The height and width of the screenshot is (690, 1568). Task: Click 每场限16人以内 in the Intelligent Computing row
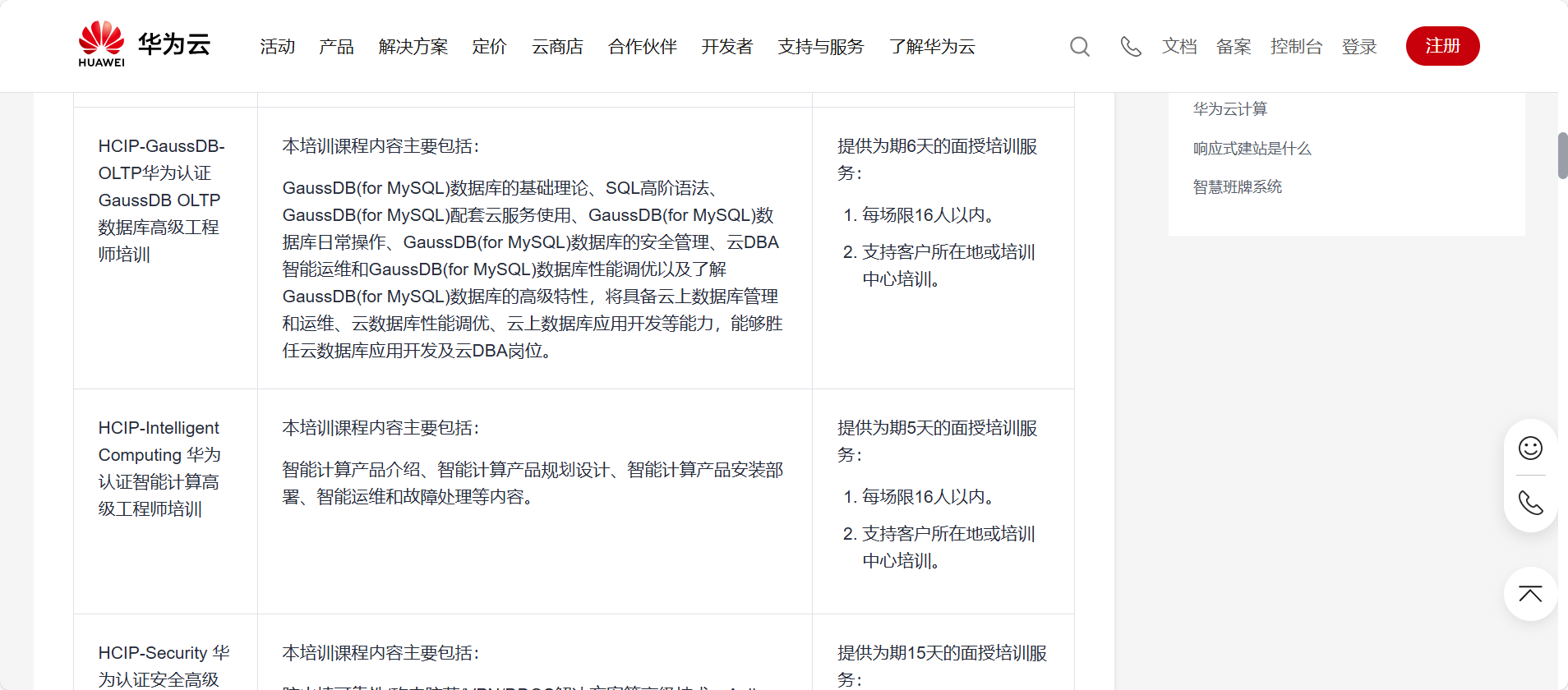(929, 497)
